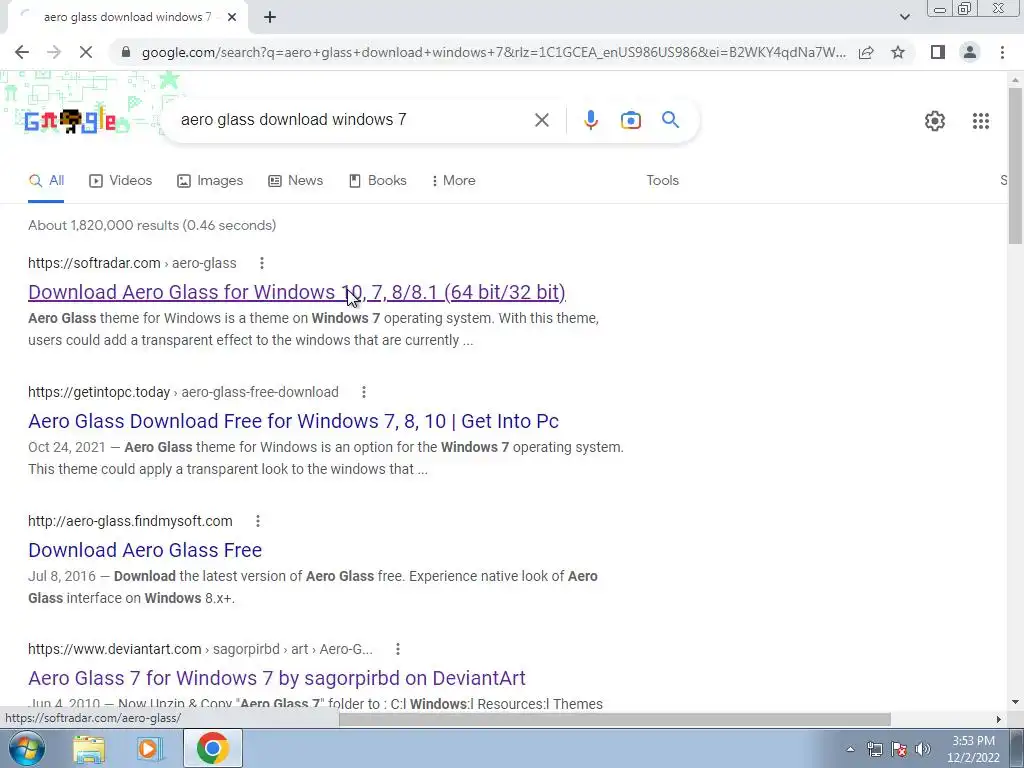1024x768 pixels.
Task: Toggle the Chrome side panel
Action: 938,52
